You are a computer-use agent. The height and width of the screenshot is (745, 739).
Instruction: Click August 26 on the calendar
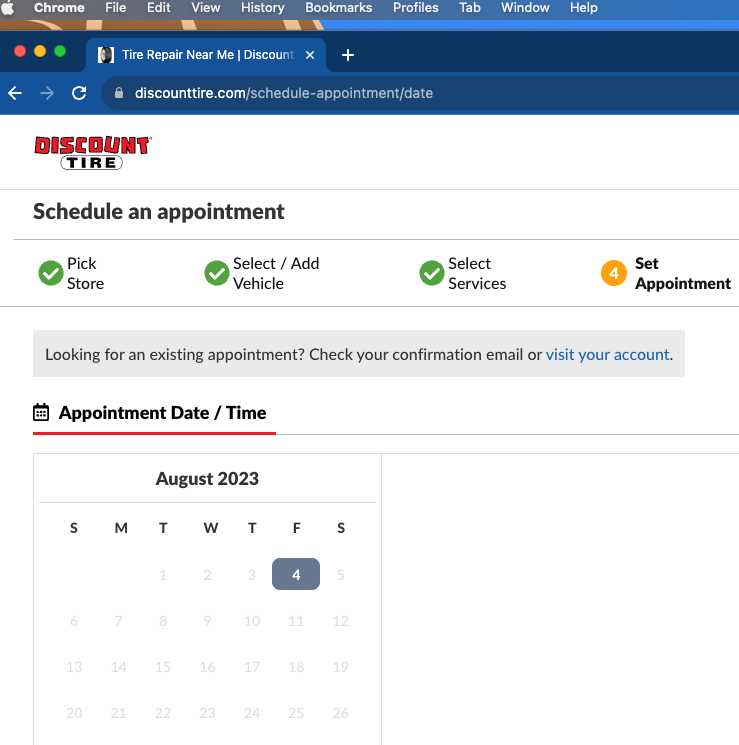tap(341, 713)
